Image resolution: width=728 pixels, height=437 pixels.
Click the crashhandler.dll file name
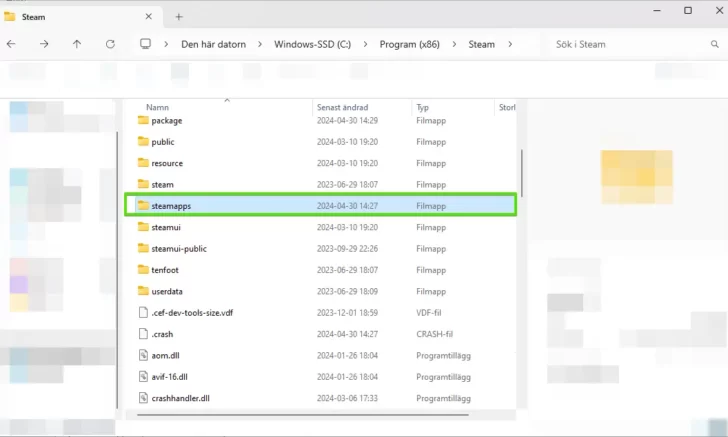[180, 398]
